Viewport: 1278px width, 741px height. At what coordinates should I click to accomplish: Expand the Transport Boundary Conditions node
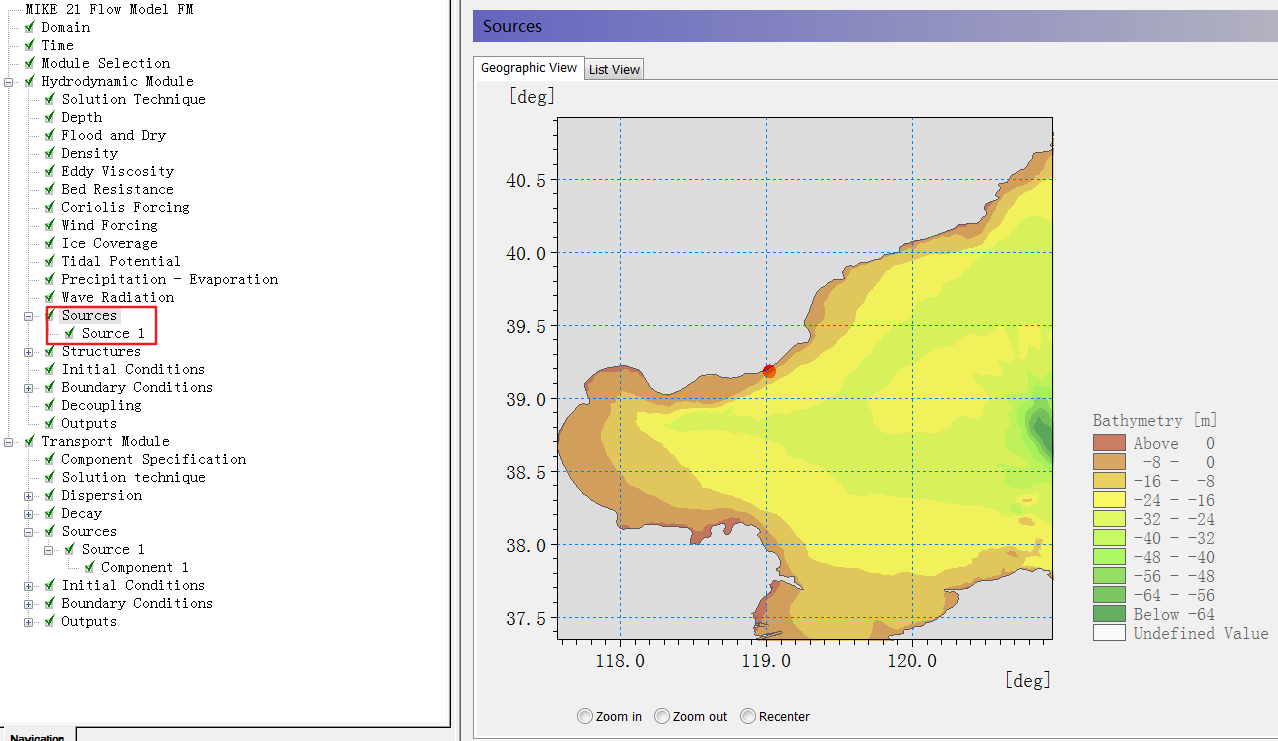point(29,603)
